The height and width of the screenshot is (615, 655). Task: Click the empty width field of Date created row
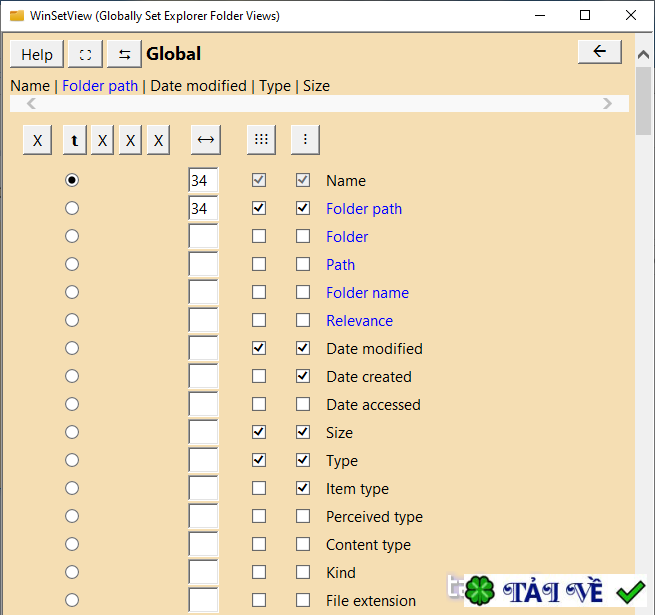tap(203, 376)
